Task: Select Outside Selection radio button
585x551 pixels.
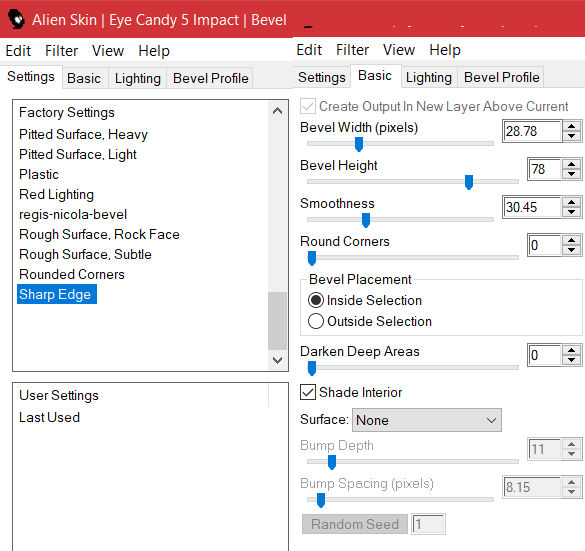Action: click(316, 321)
